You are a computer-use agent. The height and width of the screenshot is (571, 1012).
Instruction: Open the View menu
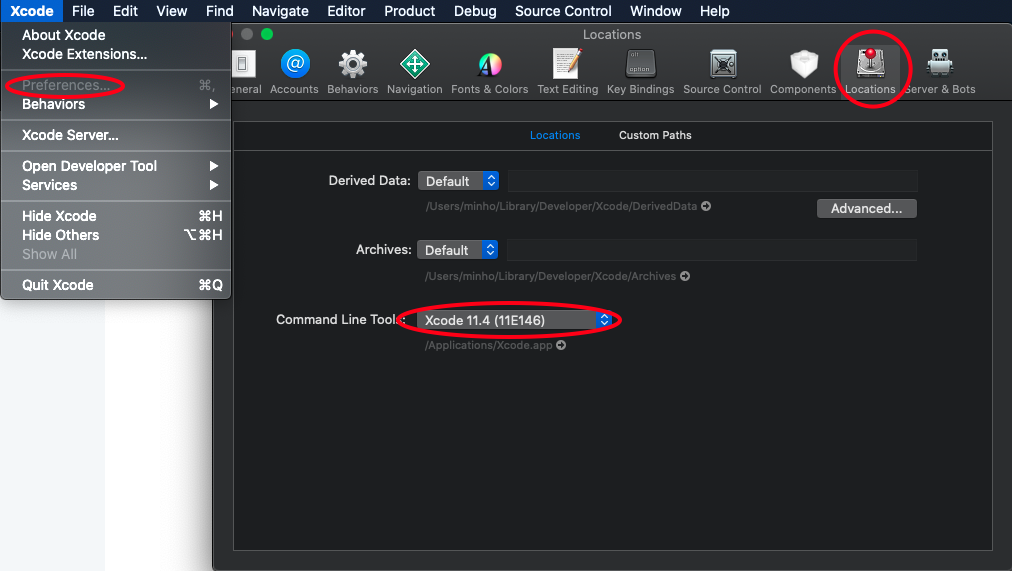pos(172,11)
